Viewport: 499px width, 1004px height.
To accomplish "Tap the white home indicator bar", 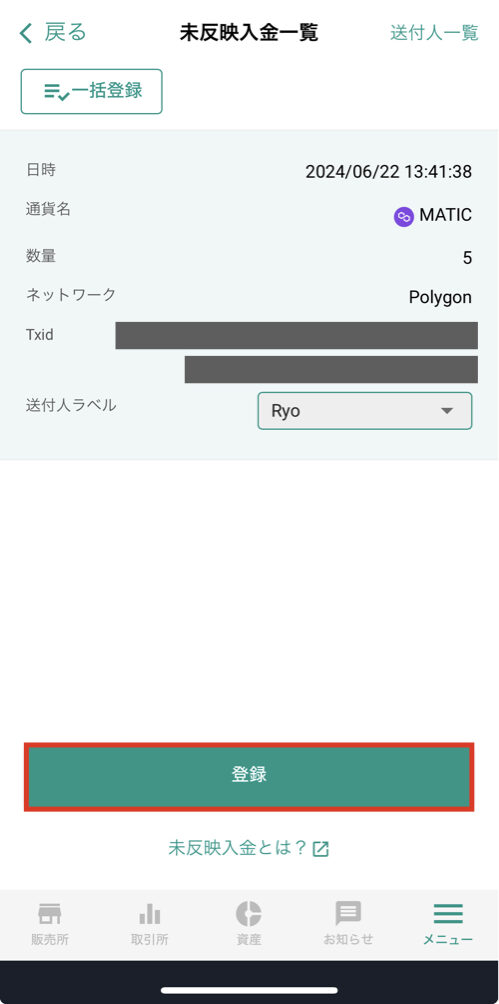I will [x=249, y=990].
